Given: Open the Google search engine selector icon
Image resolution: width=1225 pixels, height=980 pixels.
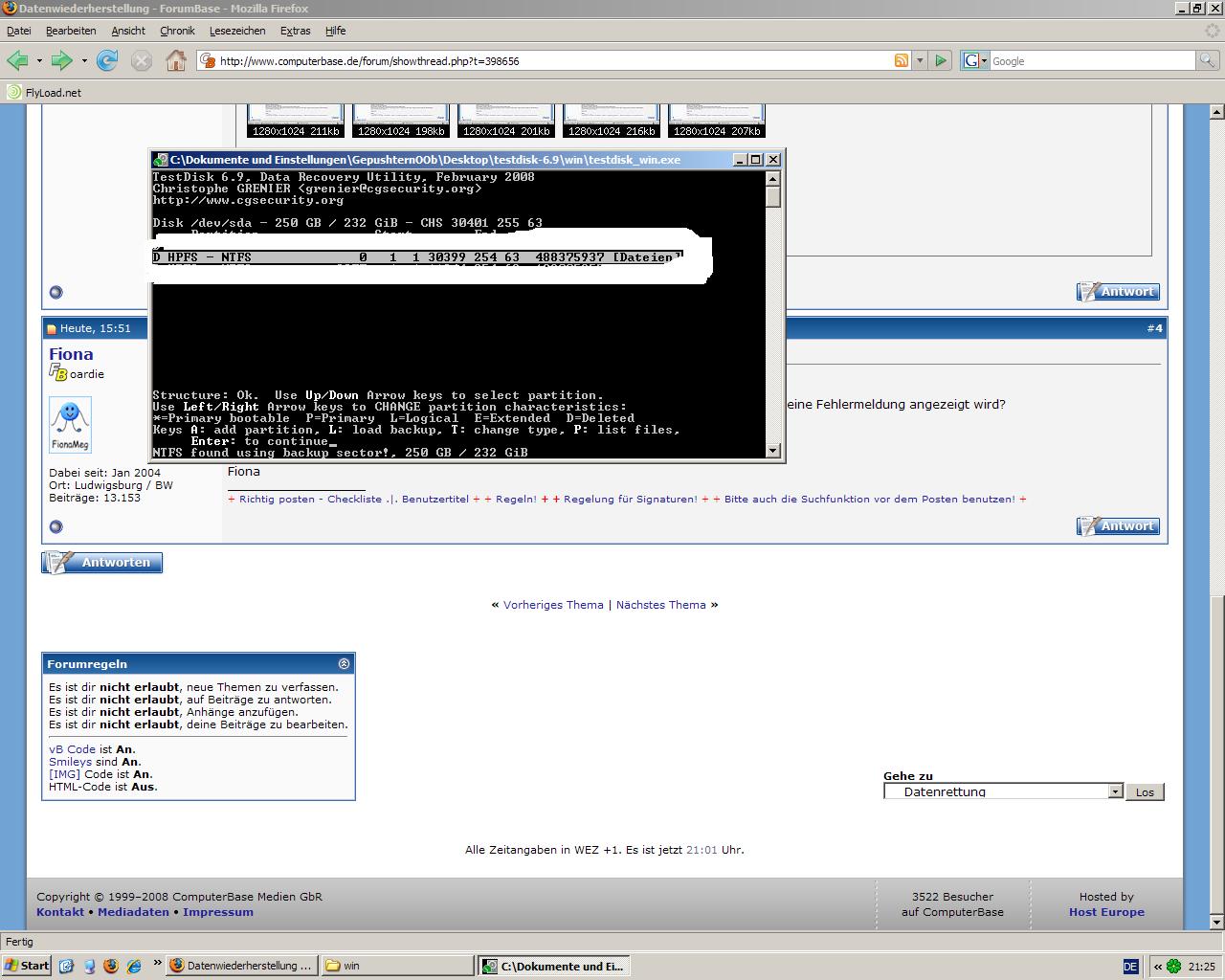Looking at the screenshot, I should (974, 60).
